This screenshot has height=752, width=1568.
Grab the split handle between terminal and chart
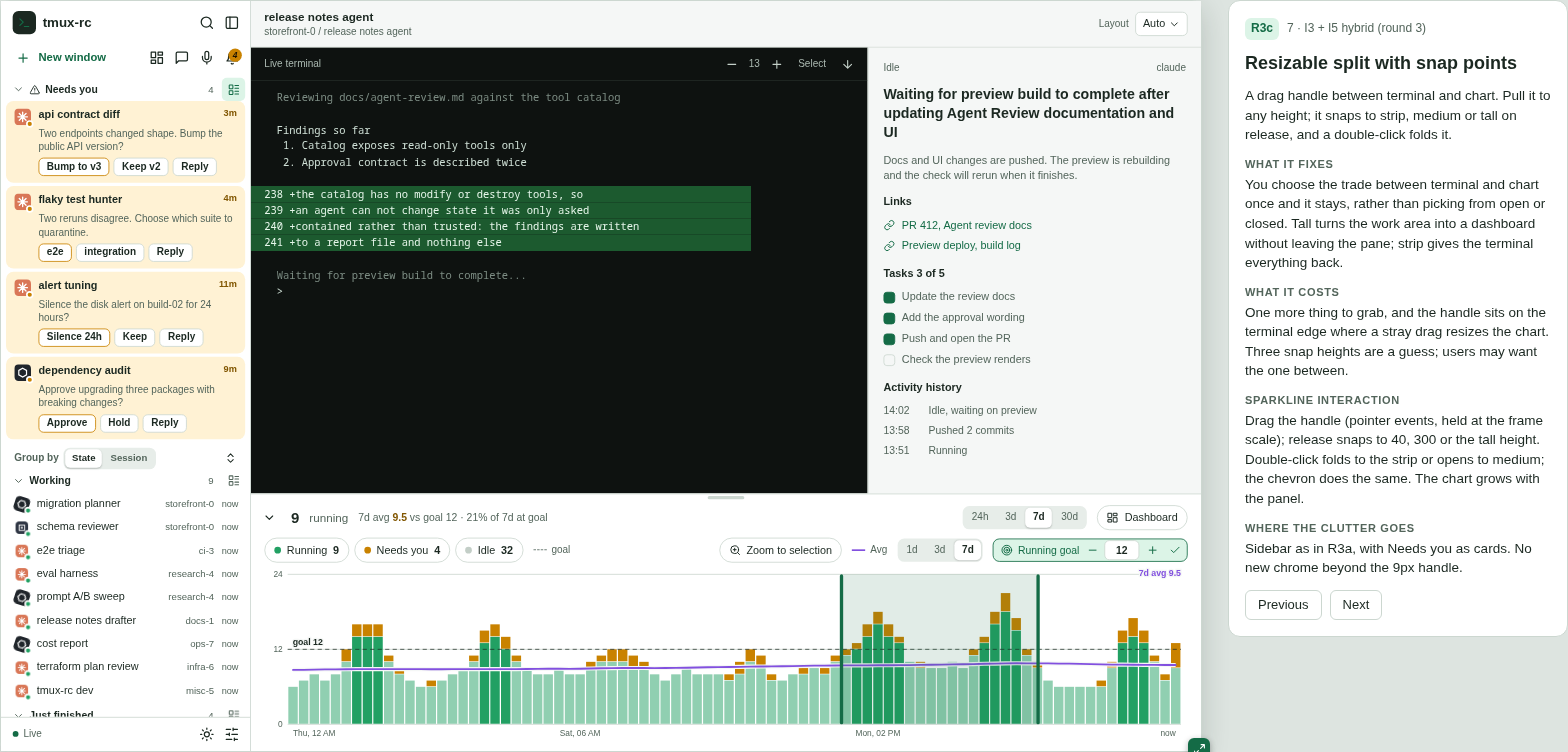coord(726,497)
